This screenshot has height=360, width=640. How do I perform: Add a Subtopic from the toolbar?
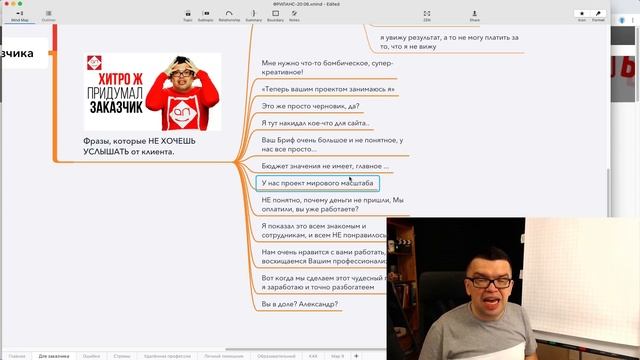[x=206, y=16]
